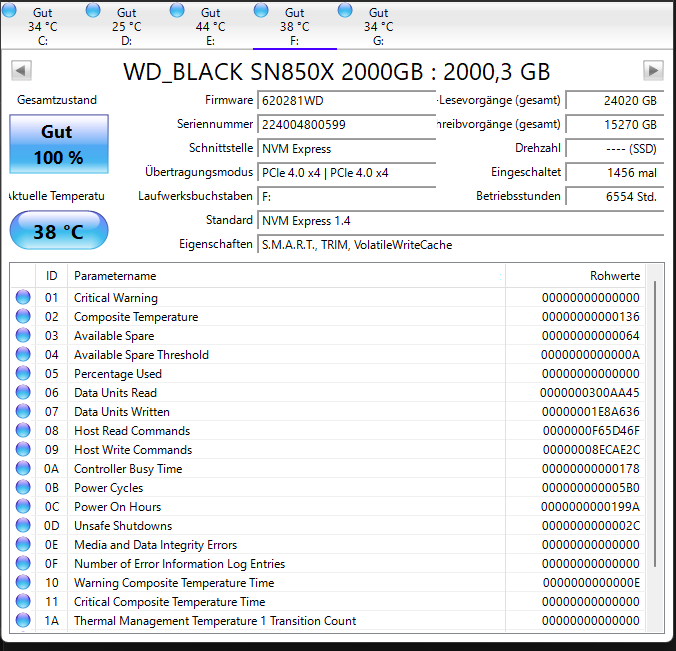
Task: Click status orb of Controller Busy Time row
Action: [x=23, y=468]
